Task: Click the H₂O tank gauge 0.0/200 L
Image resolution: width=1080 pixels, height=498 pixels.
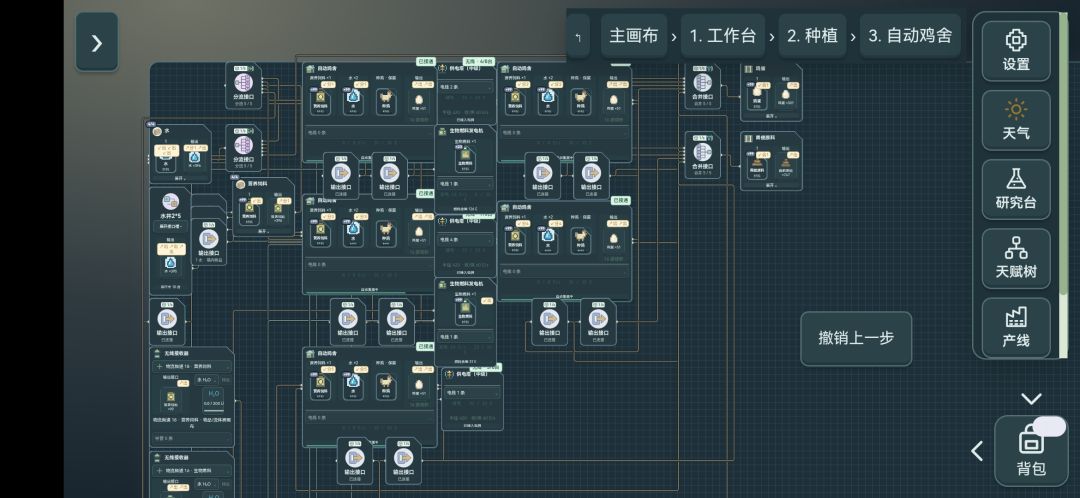Action: coord(214,399)
